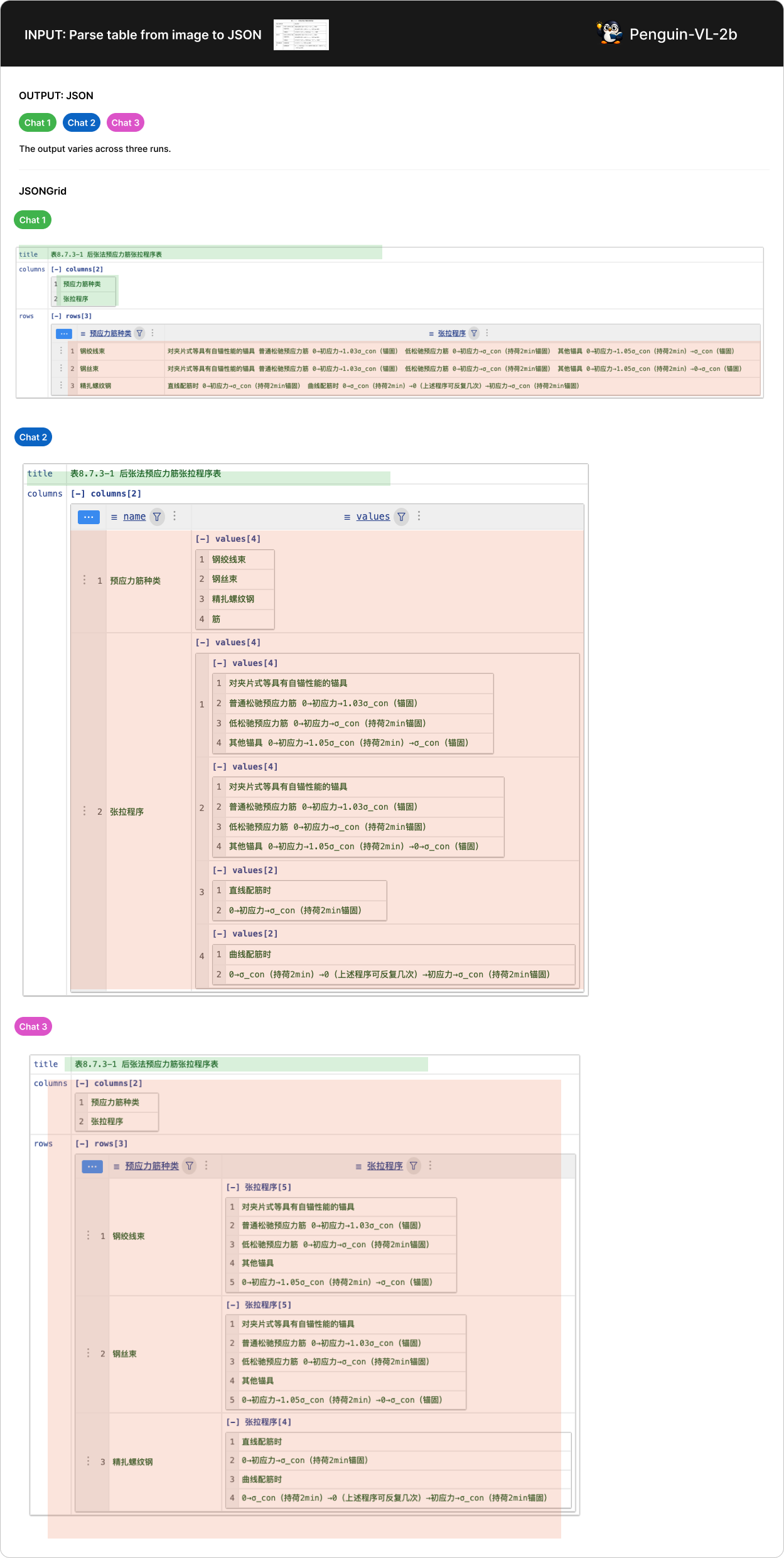This screenshot has height=1558, width=784.
Task: Click filter icon beside values column in Chat 2
Action: 401,517
